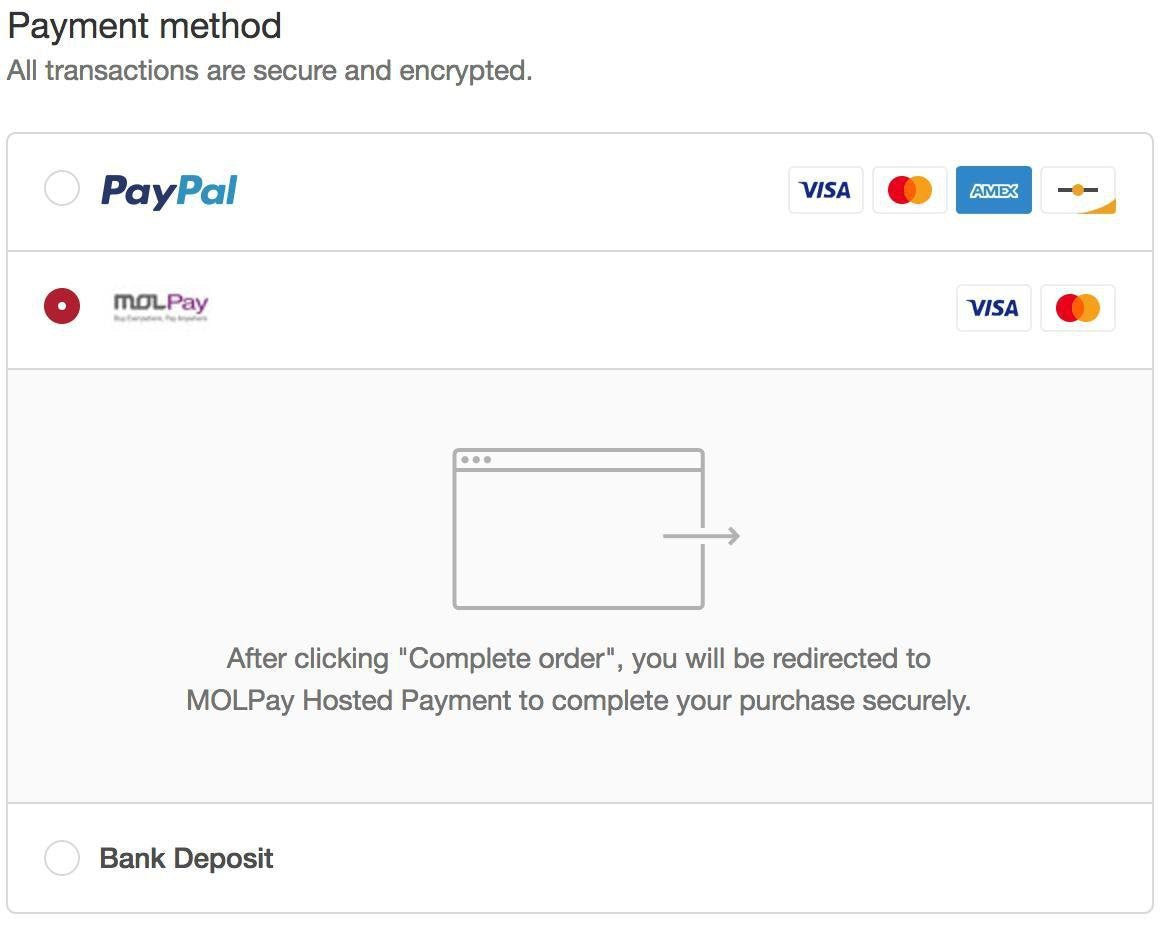Click the VISA card icon beside PayPal

pyautogui.click(x=825, y=190)
